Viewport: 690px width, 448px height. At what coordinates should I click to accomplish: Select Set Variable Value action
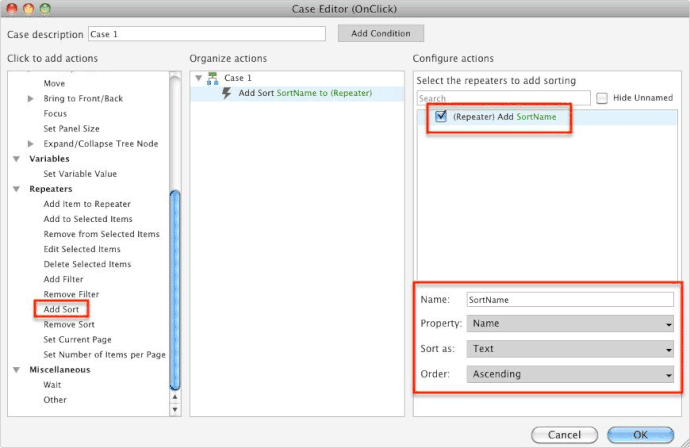click(80, 174)
